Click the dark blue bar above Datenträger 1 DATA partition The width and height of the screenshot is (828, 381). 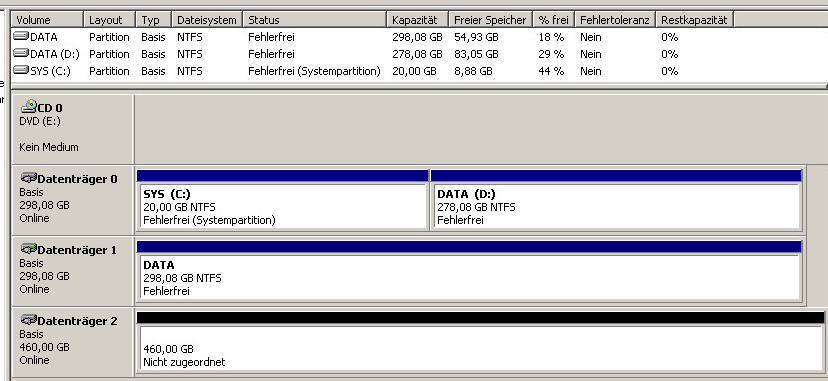(469, 246)
